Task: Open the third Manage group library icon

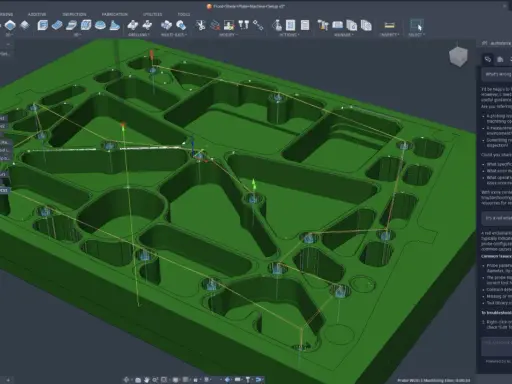Action: [351, 25]
